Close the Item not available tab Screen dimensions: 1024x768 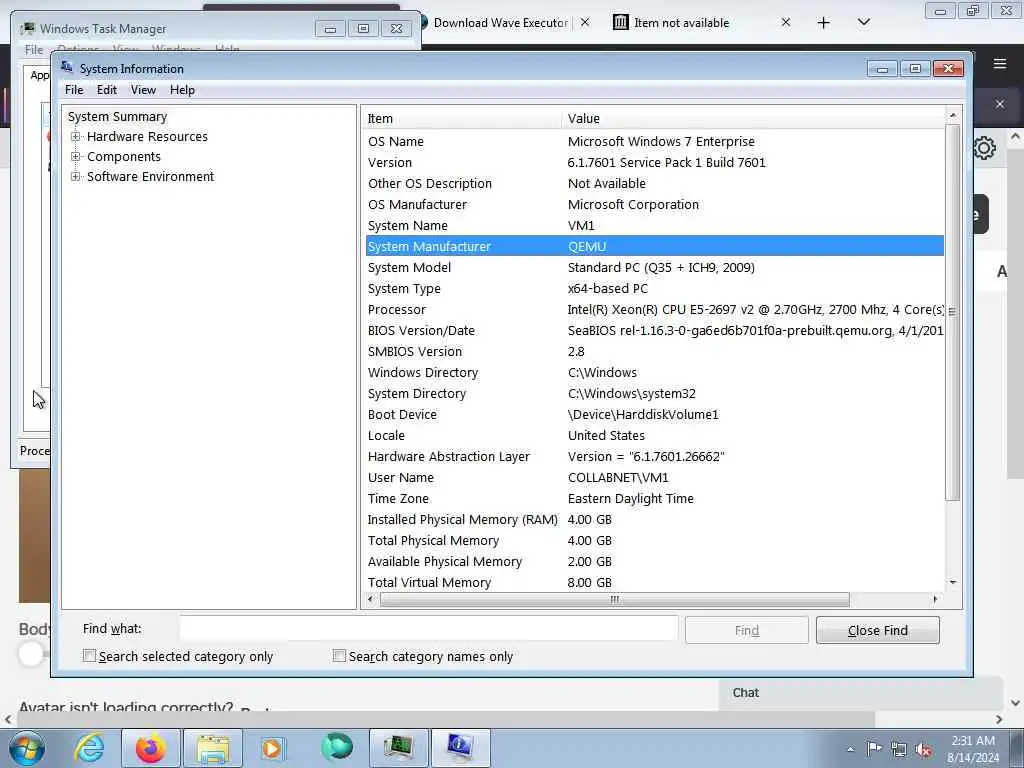(786, 22)
